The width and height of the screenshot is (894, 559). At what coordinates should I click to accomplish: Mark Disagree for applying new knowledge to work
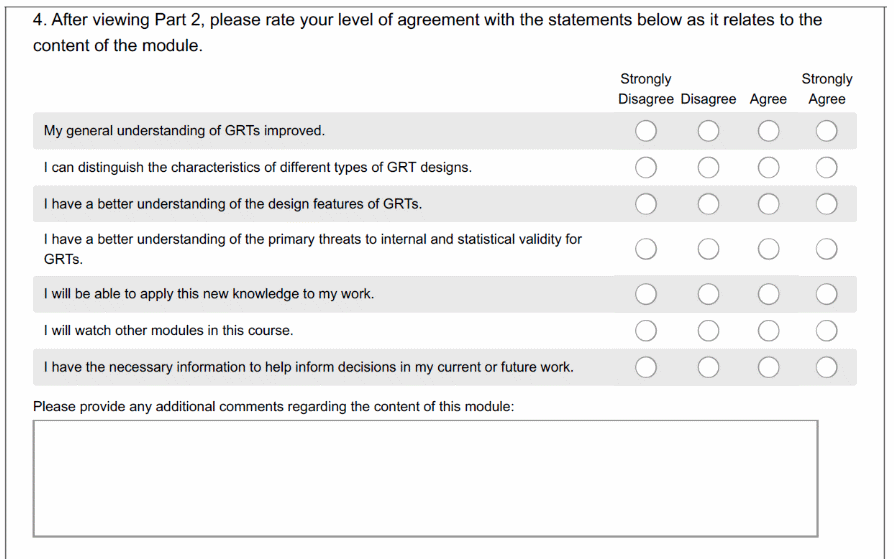point(708,294)
